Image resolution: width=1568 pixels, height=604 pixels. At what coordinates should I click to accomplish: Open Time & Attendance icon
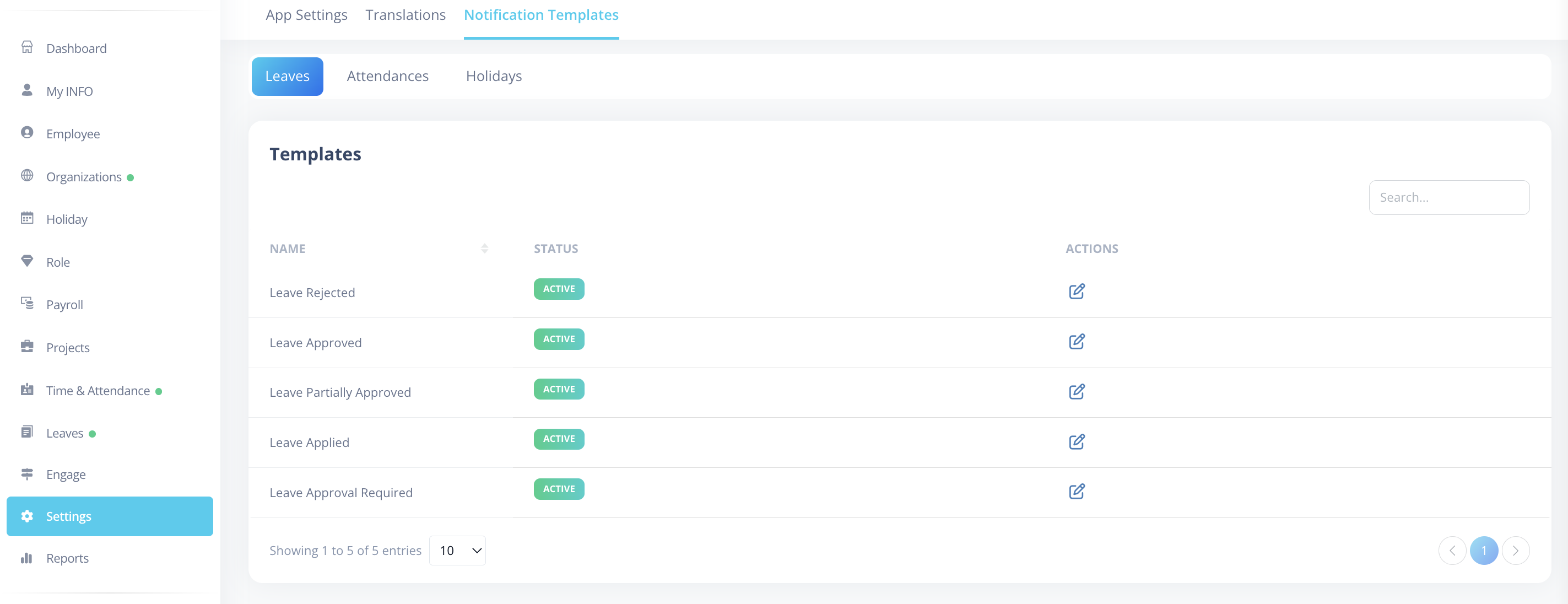coord(27,390)
